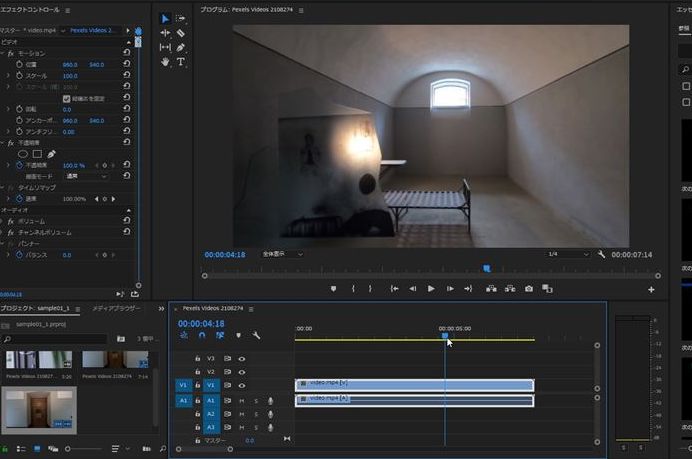The image size is (692, 459).
Task: Switch to the Media Browser tab
Action: 117,309
